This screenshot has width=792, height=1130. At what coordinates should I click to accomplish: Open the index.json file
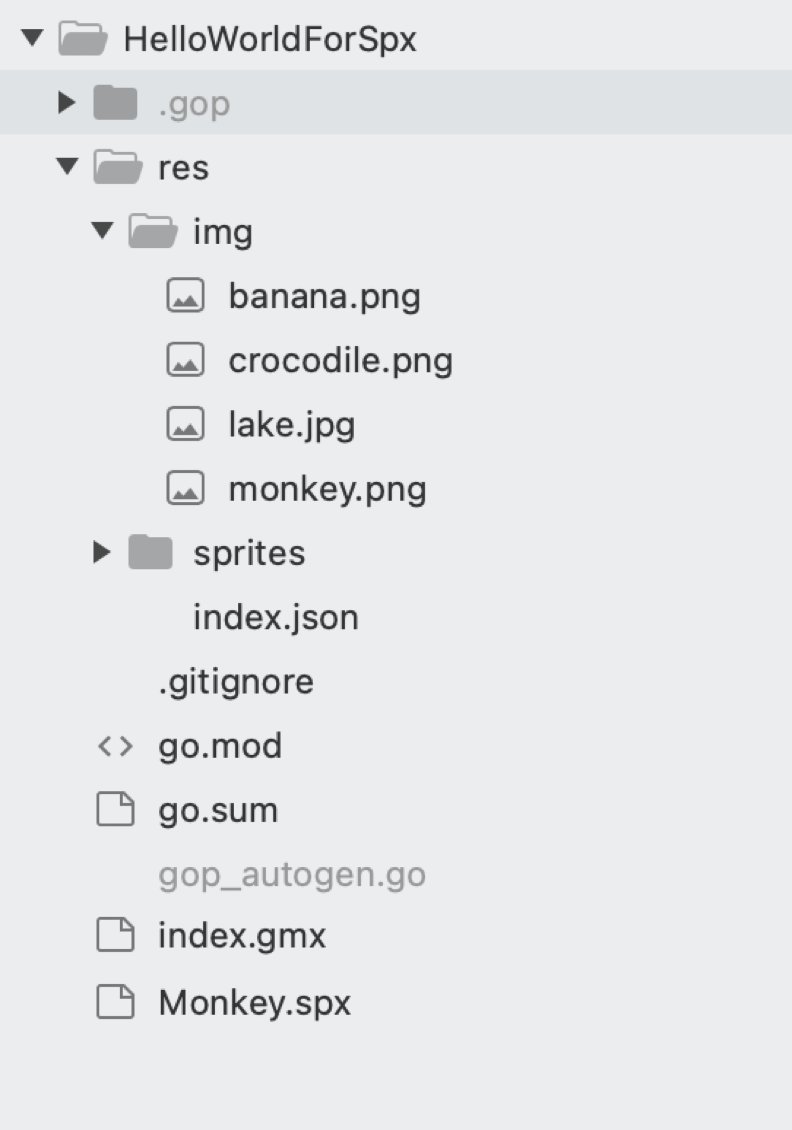click(x=275, y=617)
